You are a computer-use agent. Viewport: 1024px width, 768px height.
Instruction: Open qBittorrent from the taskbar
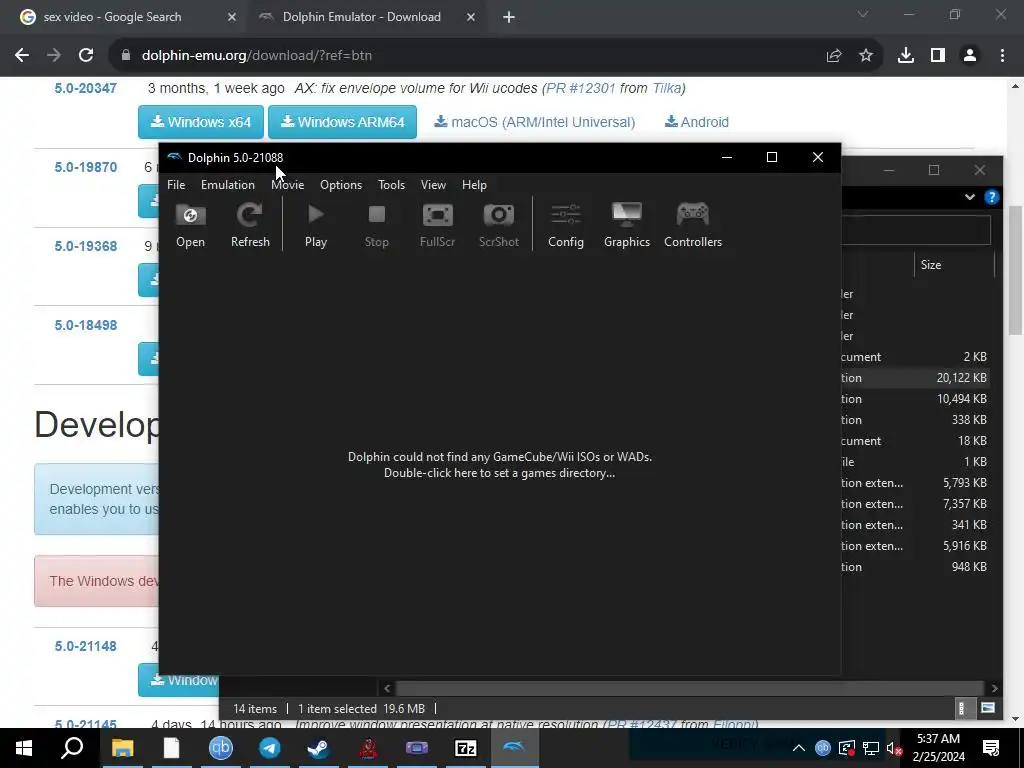pos(221,748)
